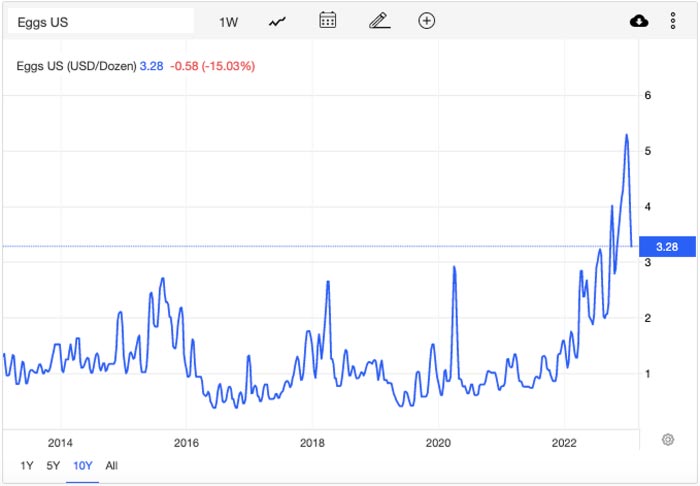Click the 2016 x-axis label
The width and height of the screenshot is (700, 486).
coord(186,443)
